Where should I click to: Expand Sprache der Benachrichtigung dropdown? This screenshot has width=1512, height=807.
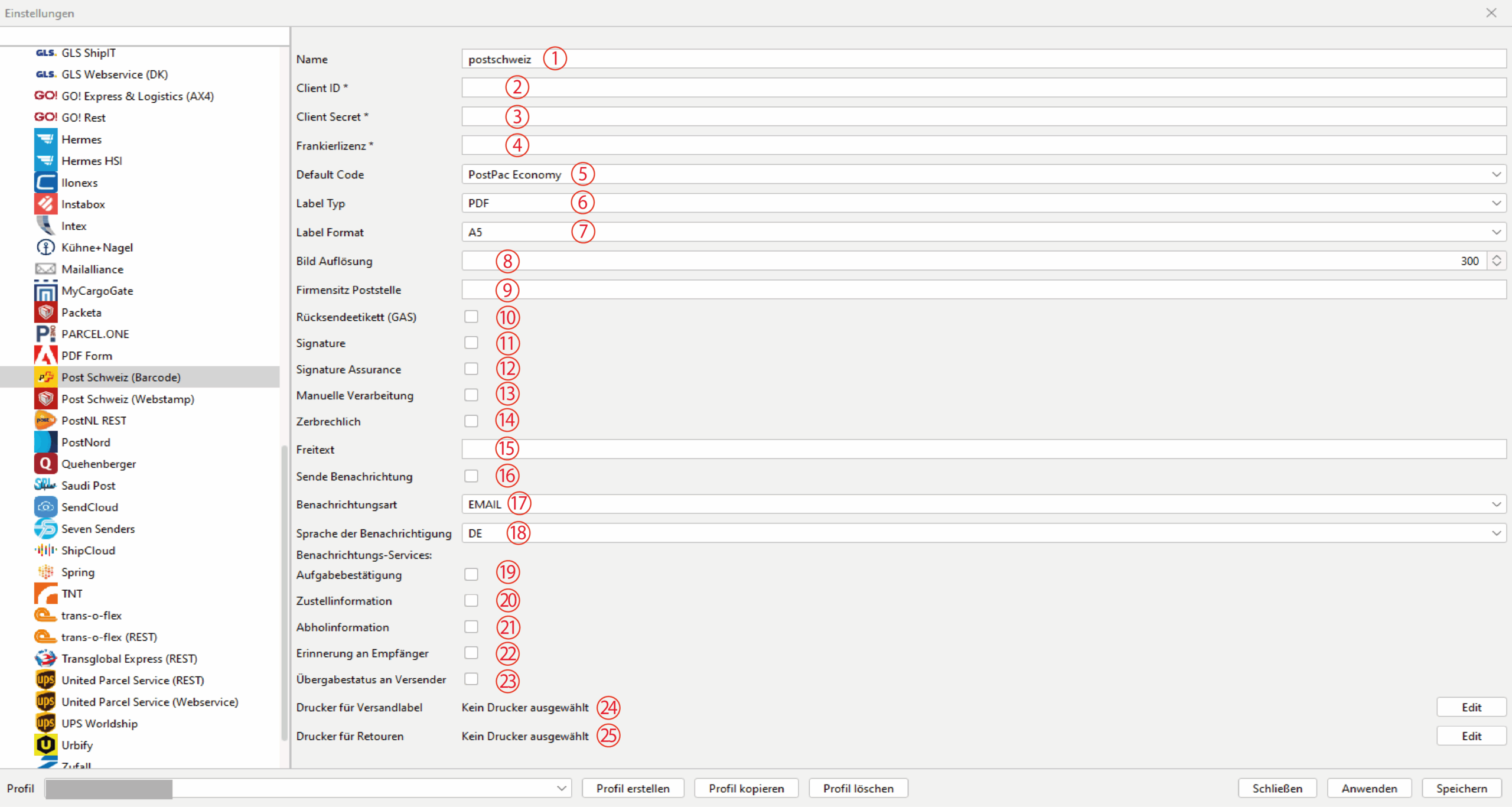[984, 533]
